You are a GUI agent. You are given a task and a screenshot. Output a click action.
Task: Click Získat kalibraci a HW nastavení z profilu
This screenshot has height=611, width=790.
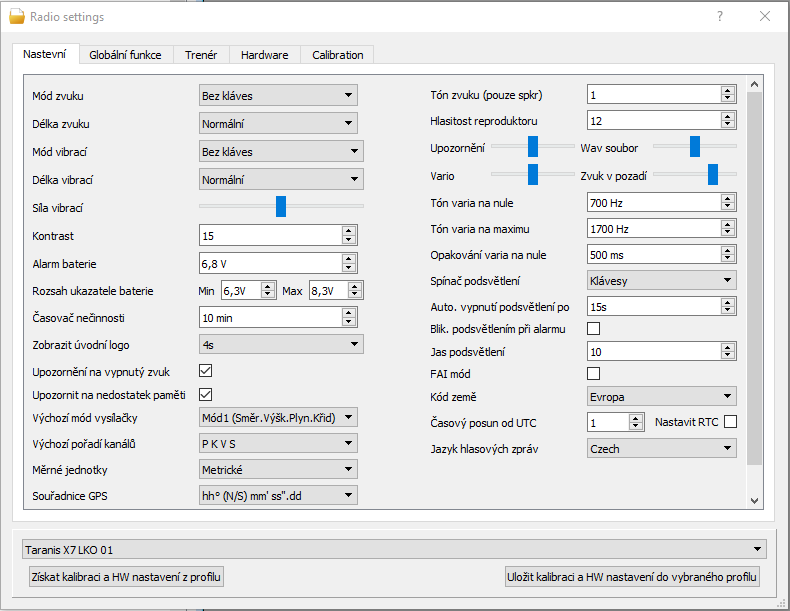[126, 577]
